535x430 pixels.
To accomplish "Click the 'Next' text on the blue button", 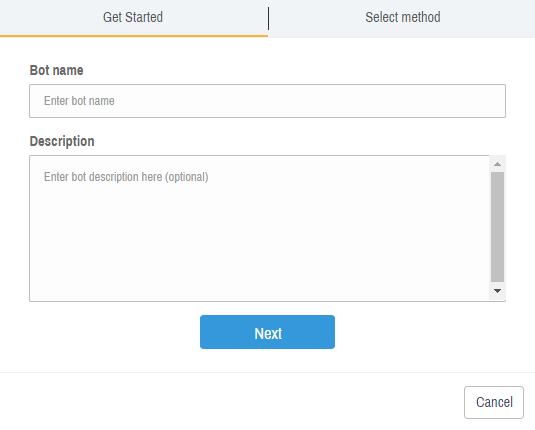I will point(268,333).
